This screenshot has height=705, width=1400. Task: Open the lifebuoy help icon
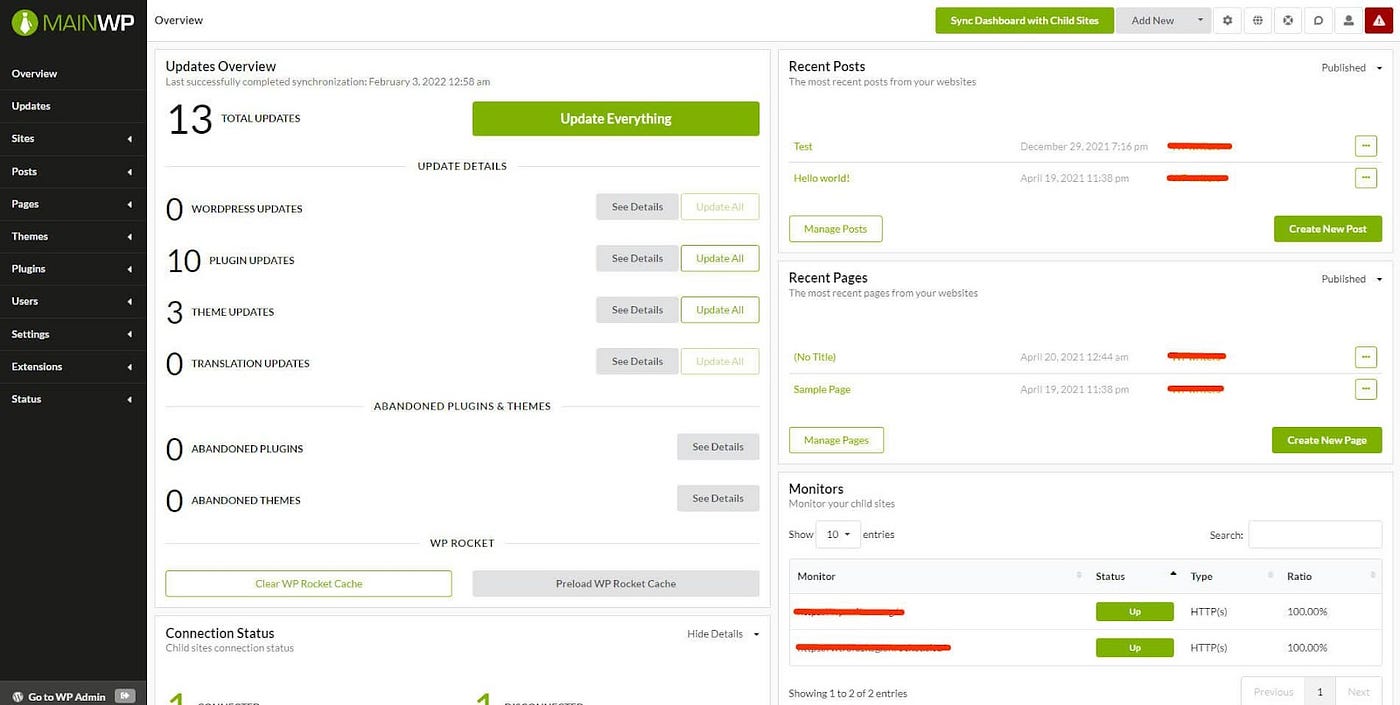1289,20
